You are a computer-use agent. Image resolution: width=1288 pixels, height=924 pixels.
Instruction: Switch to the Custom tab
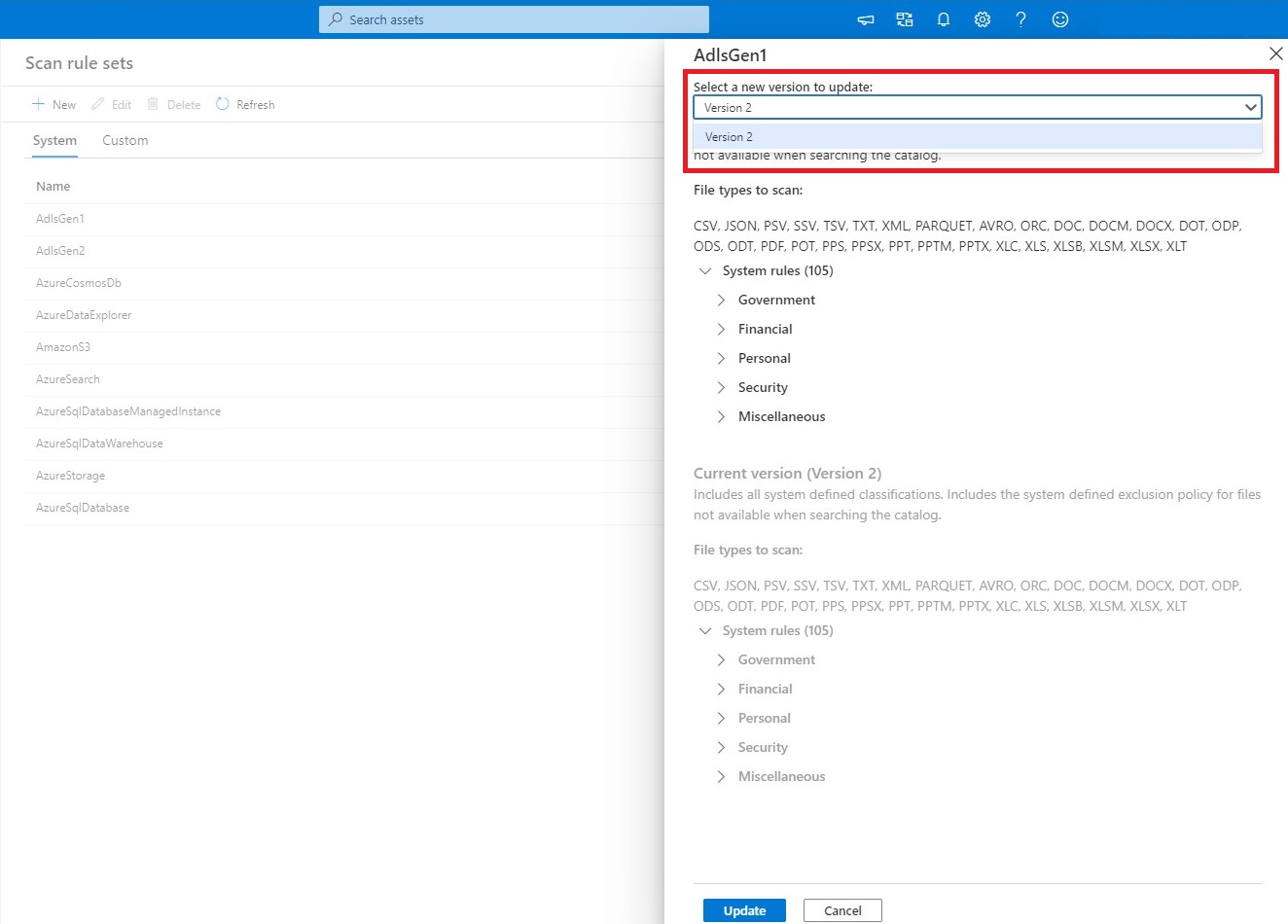pyautogui.click(x=125, y=141)
